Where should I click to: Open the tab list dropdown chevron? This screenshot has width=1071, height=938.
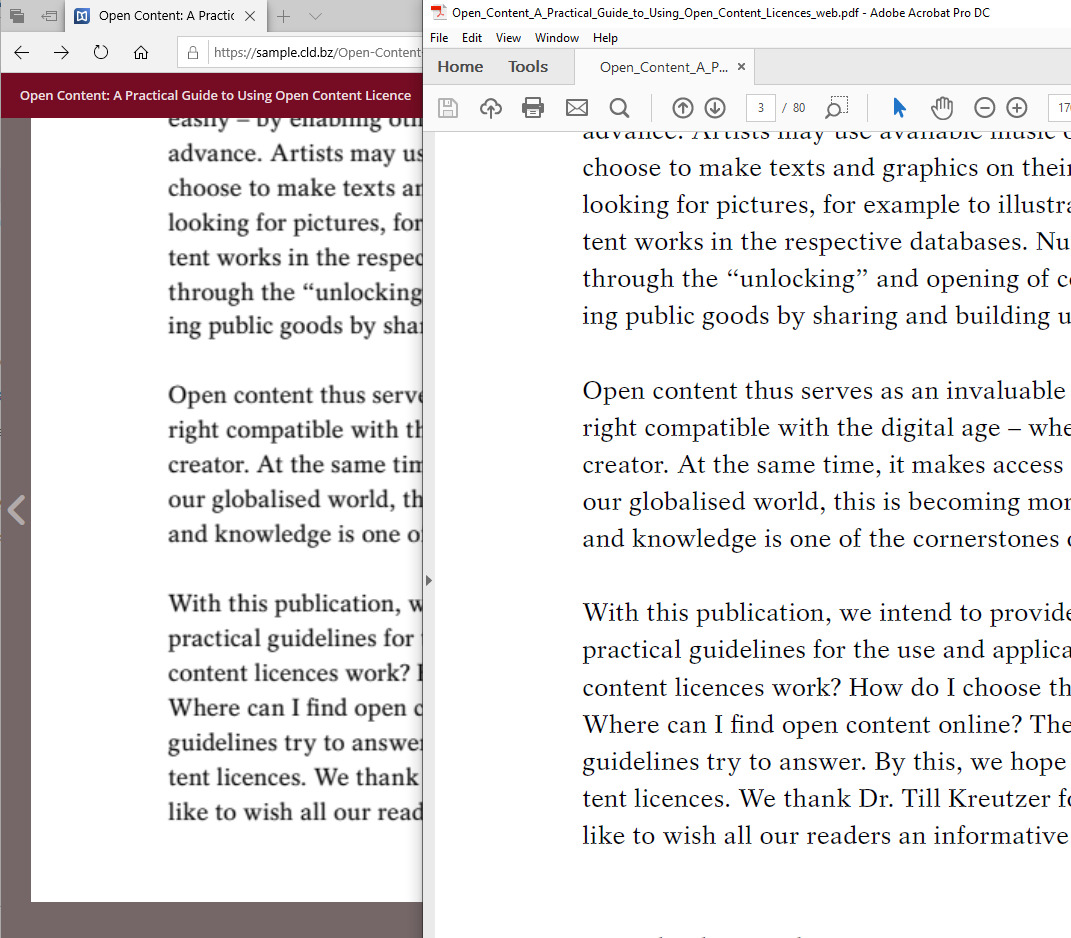coord(315,16)
